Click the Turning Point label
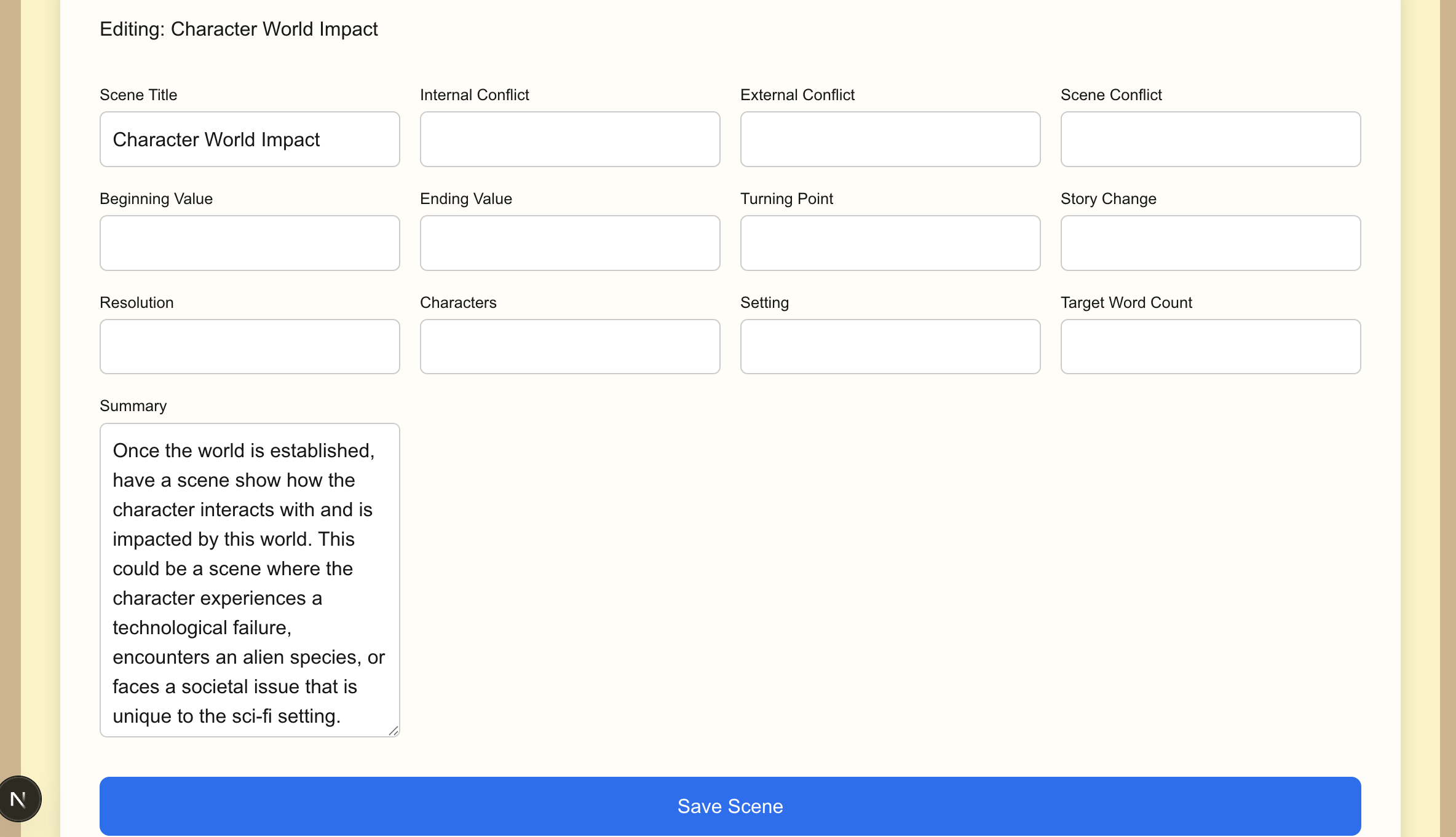Screen dimensions: 1456x837 tap(786, 199)
